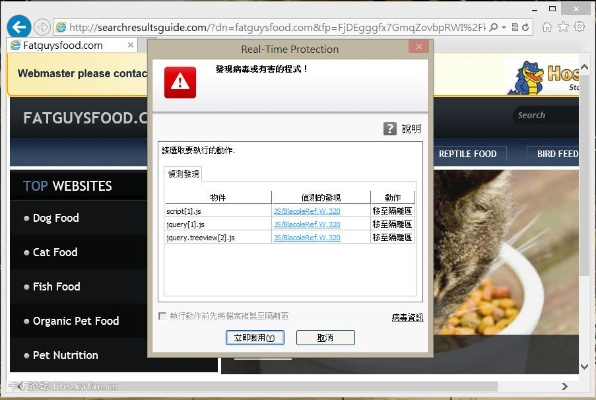The image size is (596, 400).
Task: Select script[1].js row entry
Action: click(184, 211)
